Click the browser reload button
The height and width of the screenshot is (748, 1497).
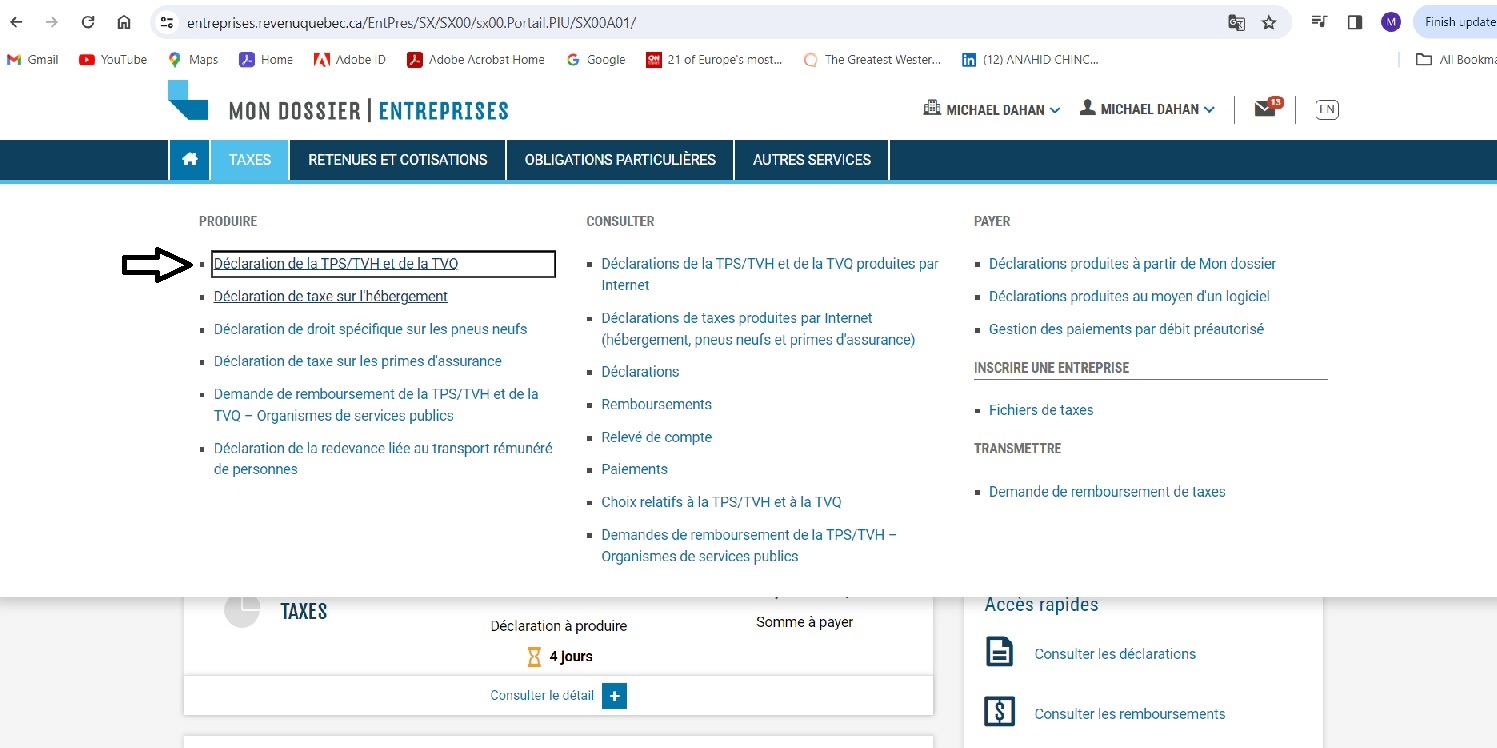[x=88, y=22]
